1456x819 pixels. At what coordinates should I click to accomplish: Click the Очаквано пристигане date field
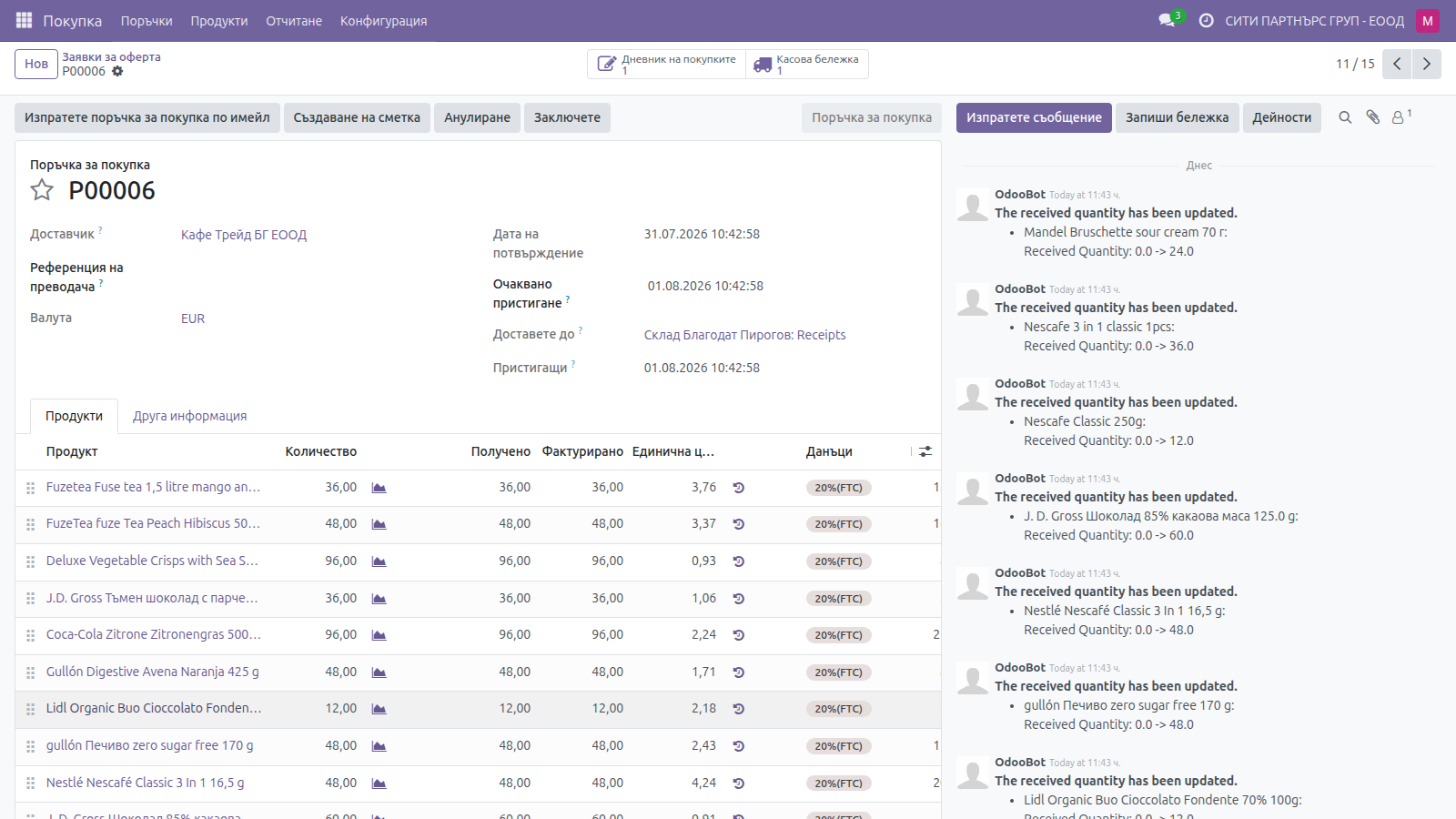(705, 286)
